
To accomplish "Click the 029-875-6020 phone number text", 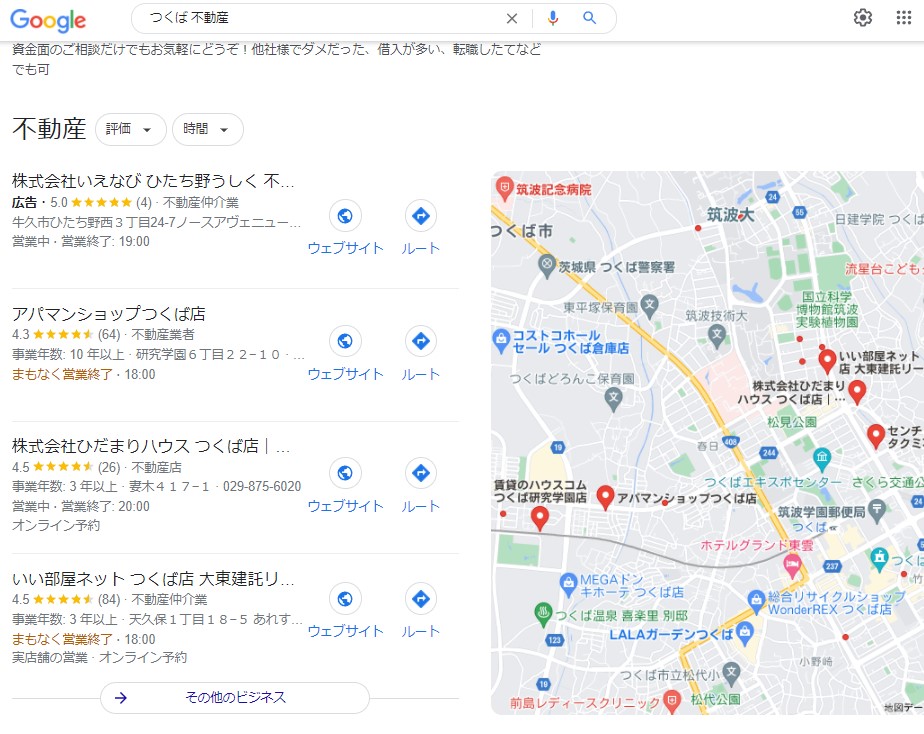I will [262, 487].
